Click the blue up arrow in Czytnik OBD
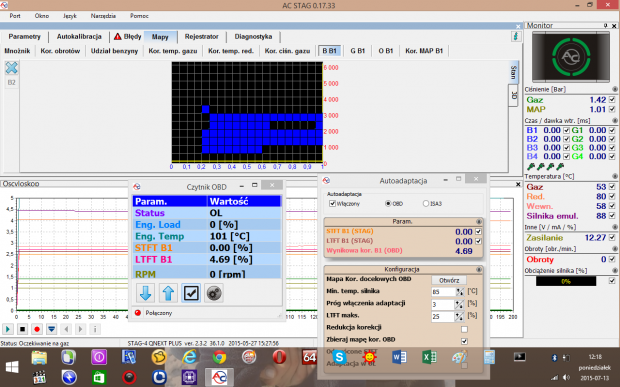 coord(168,293)
